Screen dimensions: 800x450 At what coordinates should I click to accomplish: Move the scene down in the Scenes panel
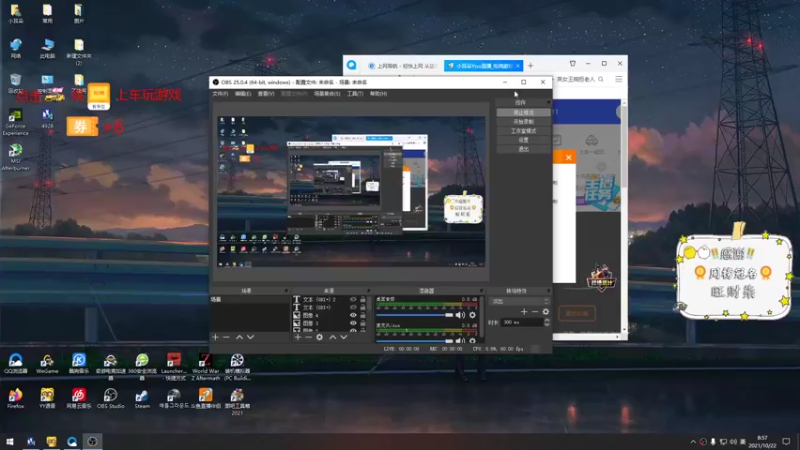251,337
